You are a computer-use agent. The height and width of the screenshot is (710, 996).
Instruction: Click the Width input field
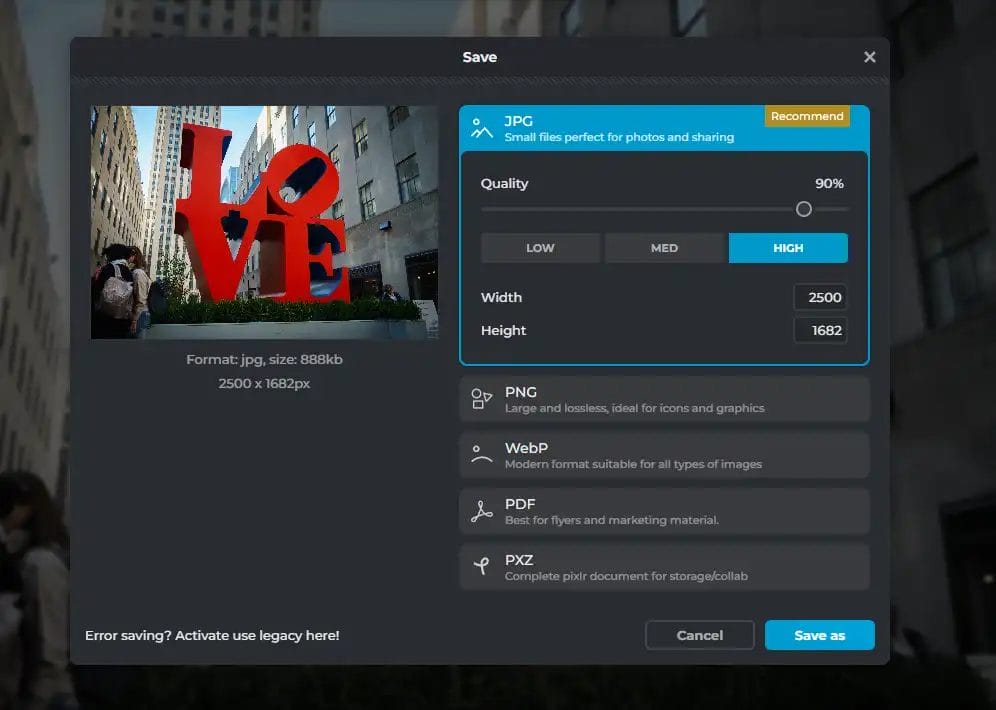820,297
